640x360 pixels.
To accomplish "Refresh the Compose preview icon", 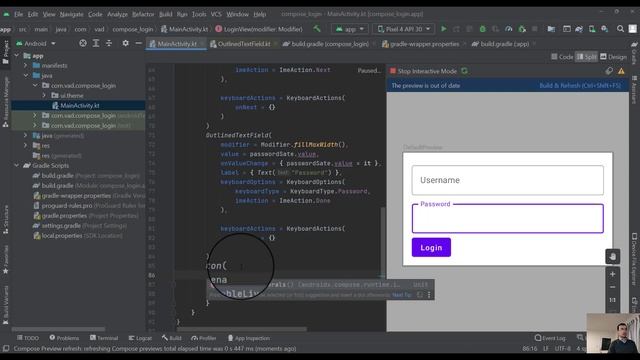I will tap(464, 71).
